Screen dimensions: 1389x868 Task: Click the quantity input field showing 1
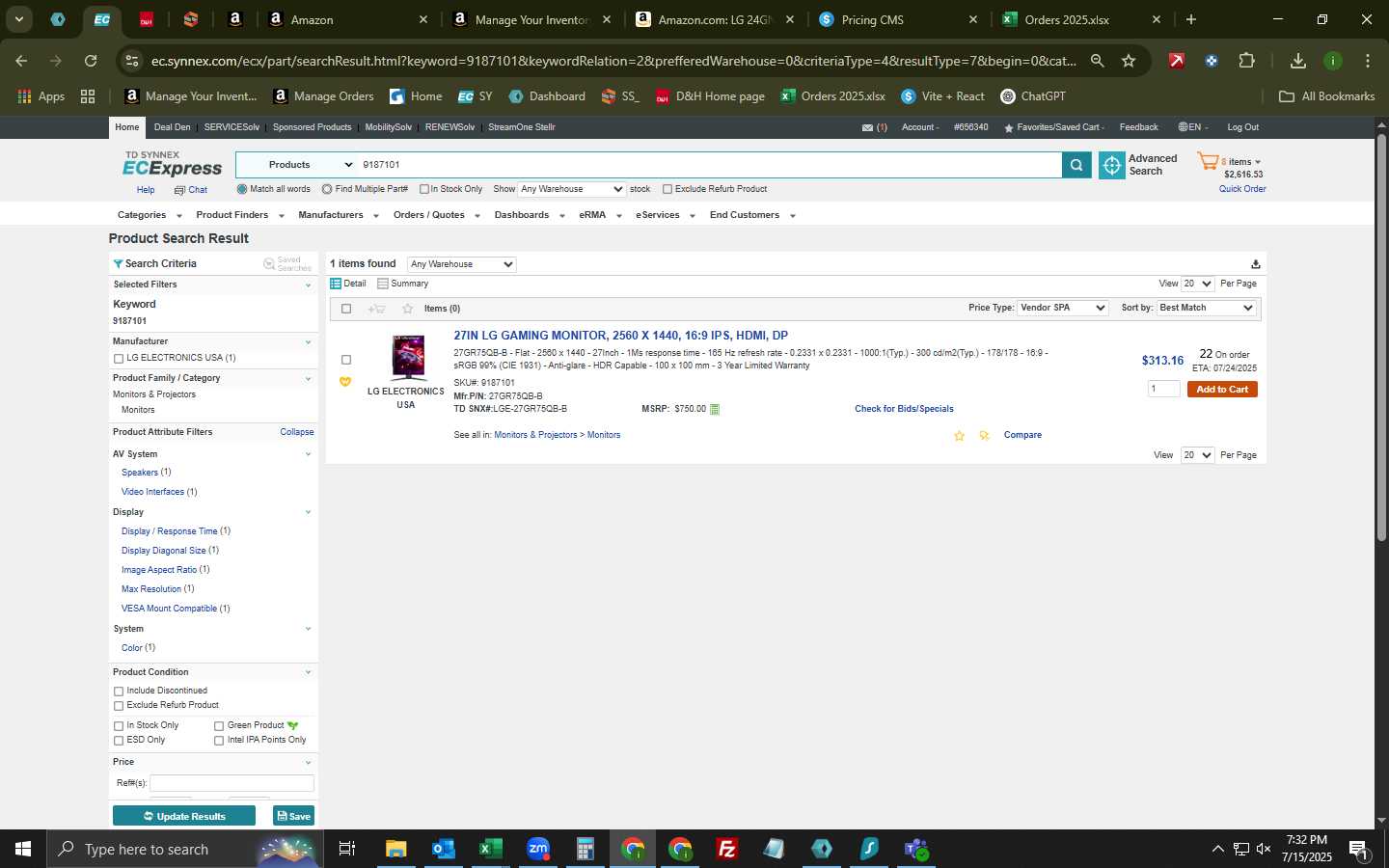[1163, 389]
